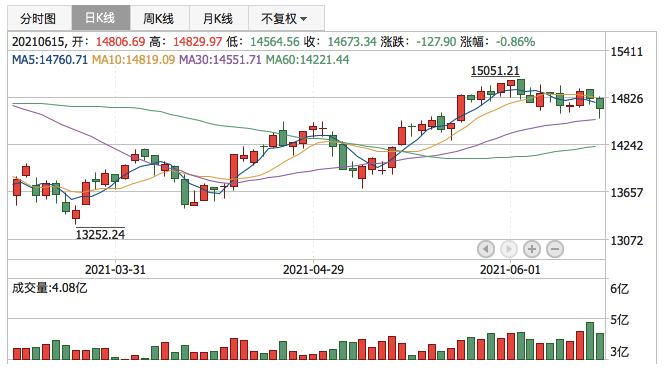Click the MA30:14551.71 indicator text
The height and width of the screenshot is (369, 666).
(x=220, y=59)
